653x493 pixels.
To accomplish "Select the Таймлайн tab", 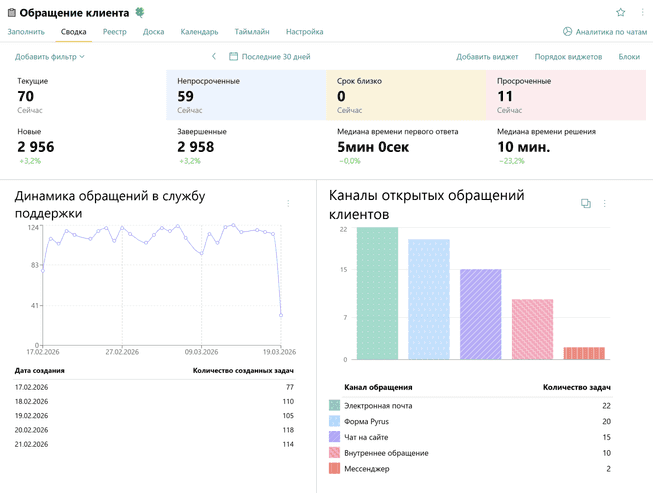I will point(252,32).
